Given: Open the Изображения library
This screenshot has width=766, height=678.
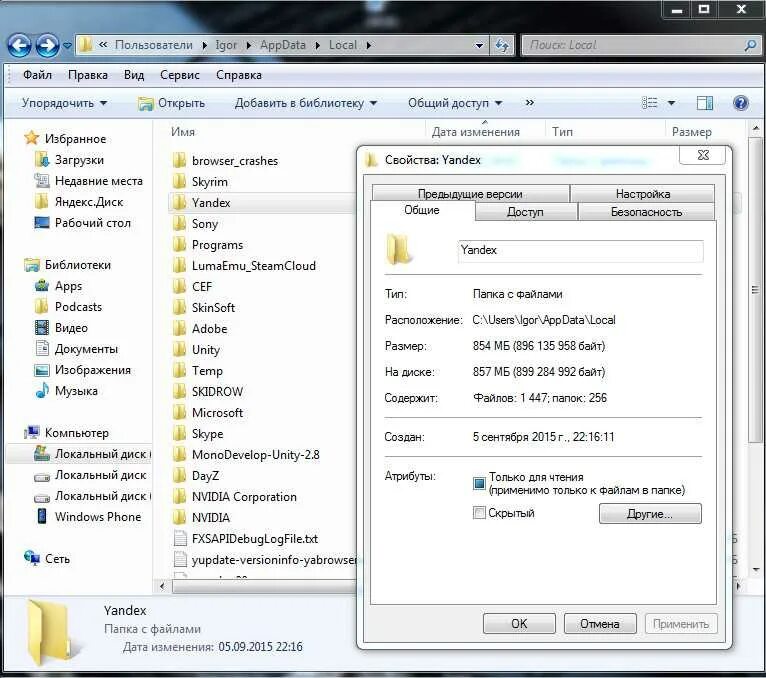Looking at the screenshot, I should pos(93,370).
